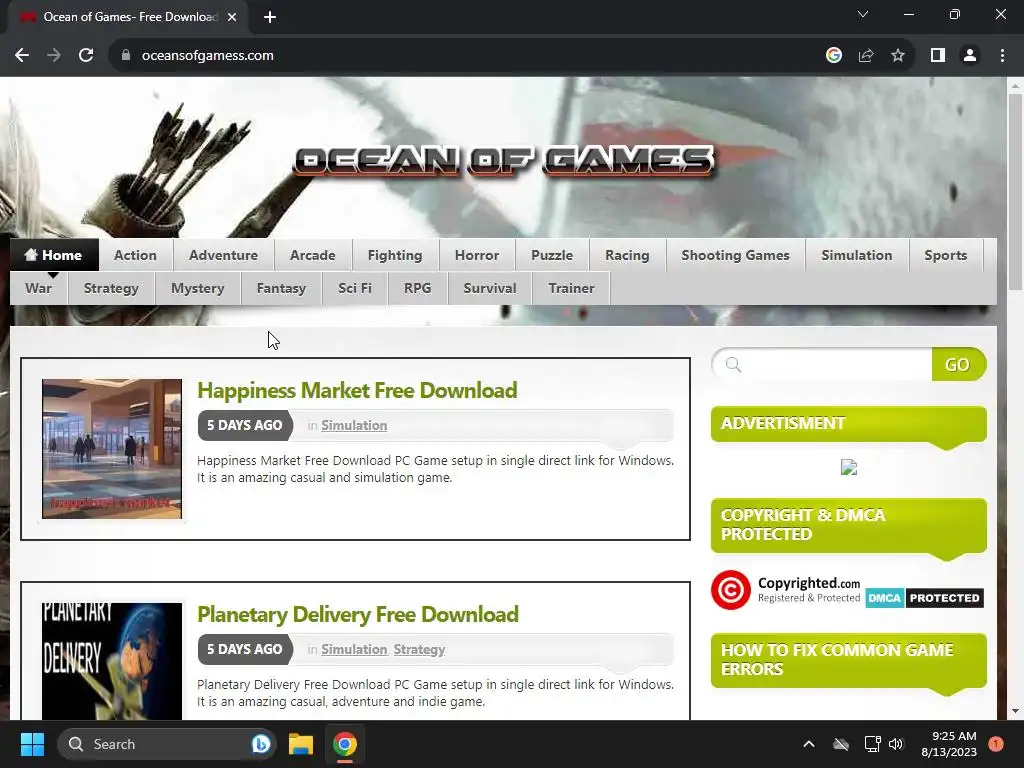Open the War category
Viewport: 1024px width, 768px height.
click(x=39, y=289)
